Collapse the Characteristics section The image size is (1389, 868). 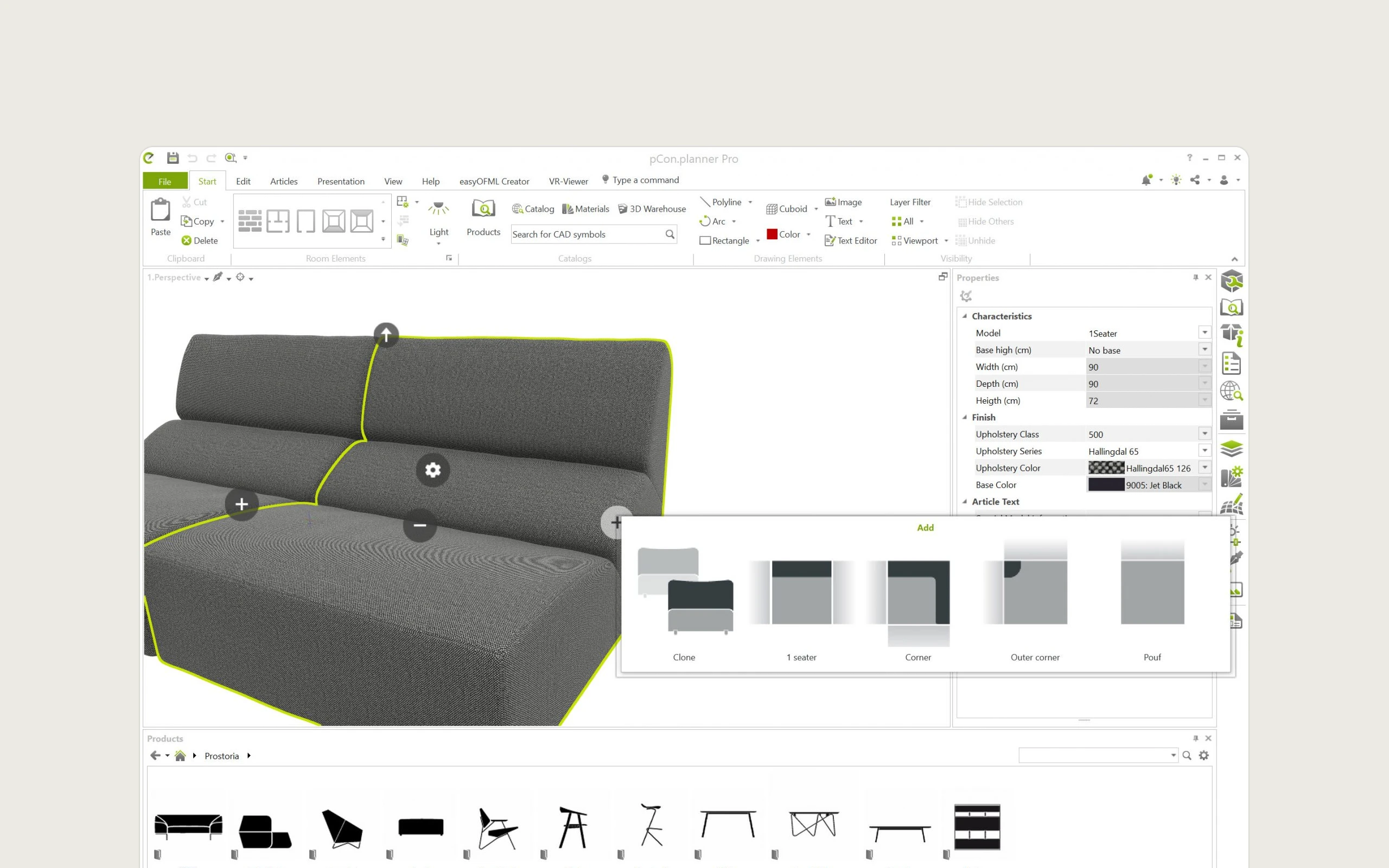tap(965, 316)
